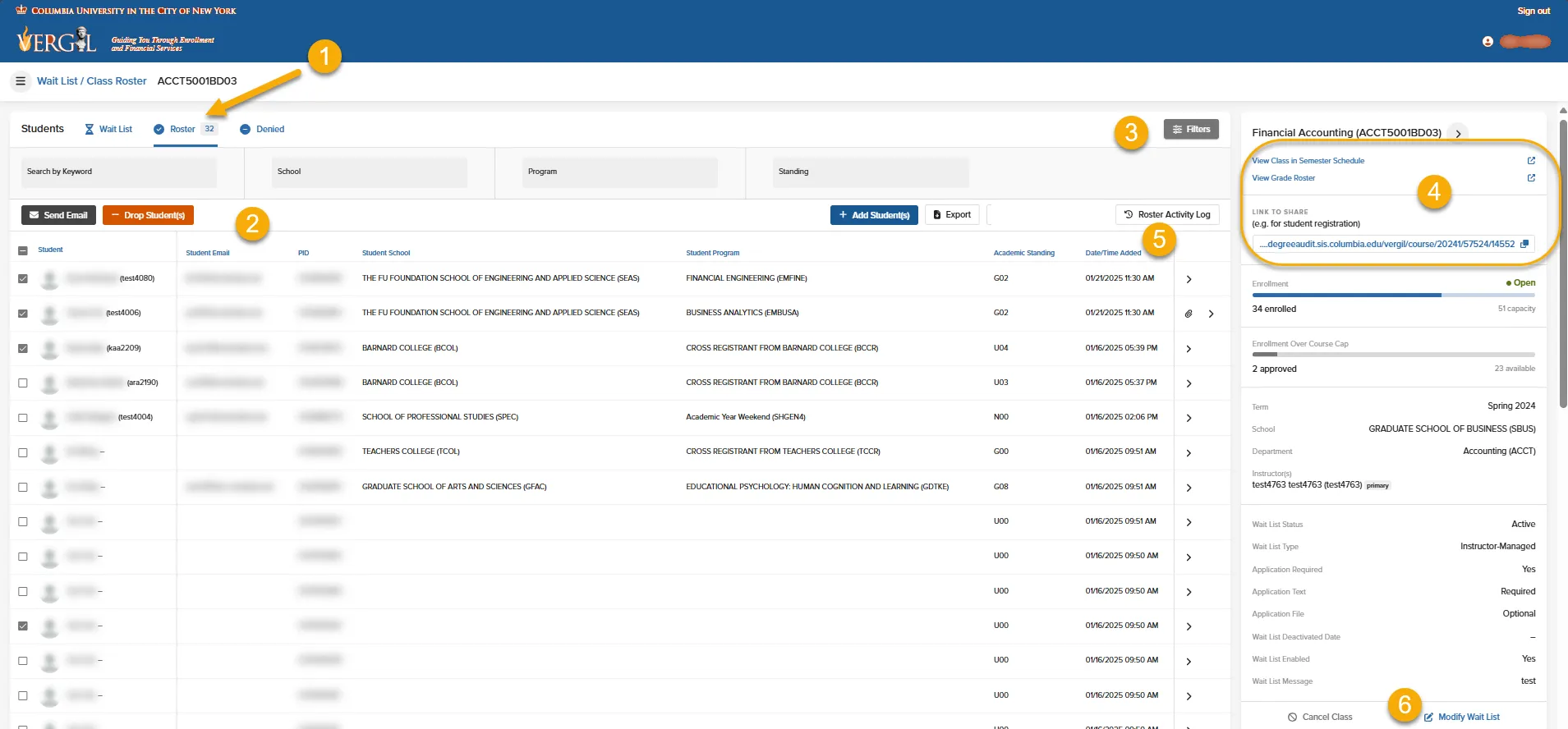Switch to the Wait List tab

[x=108, y=129]
